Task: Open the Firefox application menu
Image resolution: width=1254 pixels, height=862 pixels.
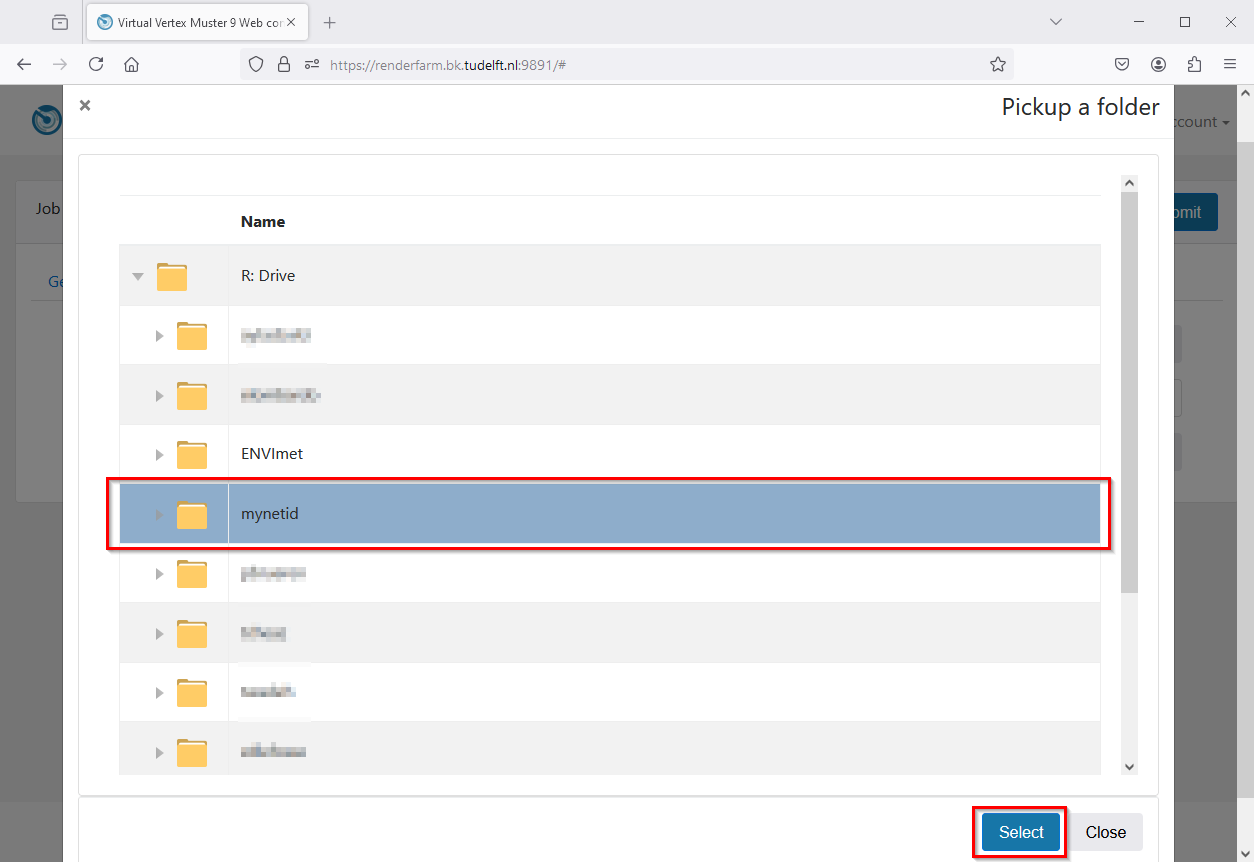Action: point(1230,65)
